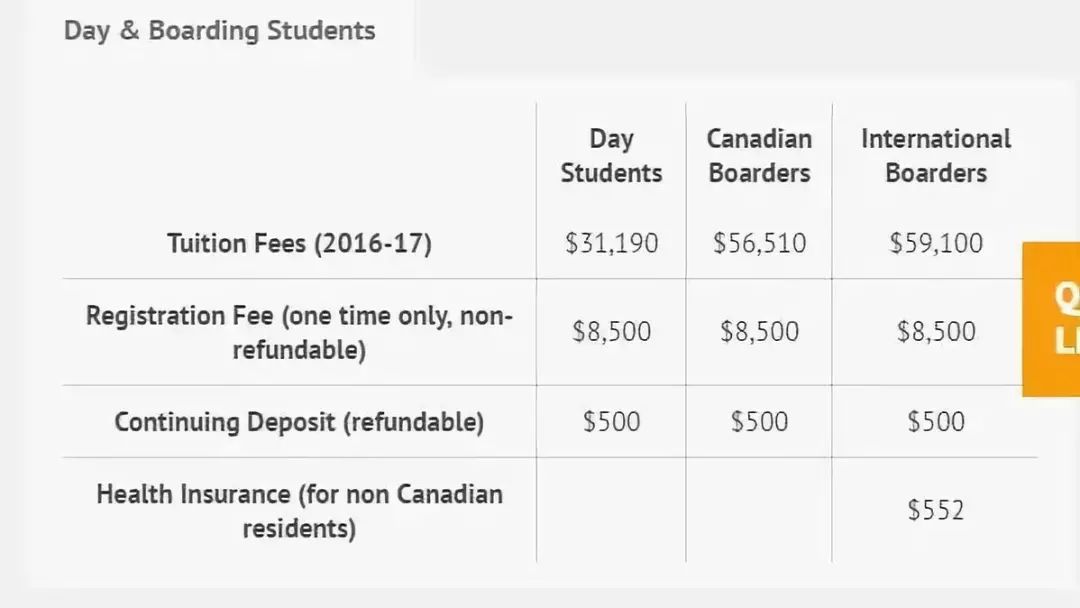Viewport: 1080px width, 608px height.
Task: Click the Health Insurance row label
Action: [x=300, y=511]
